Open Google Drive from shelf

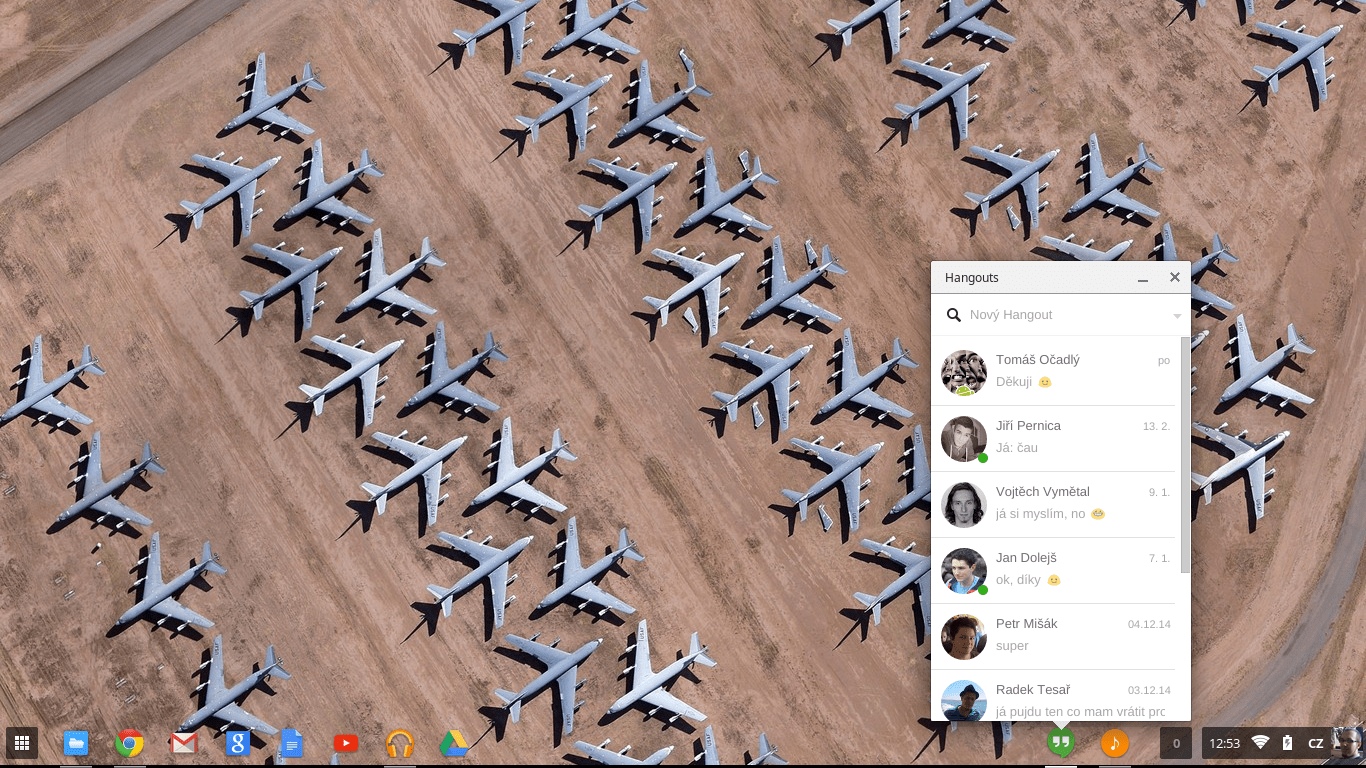click(454, 743)
